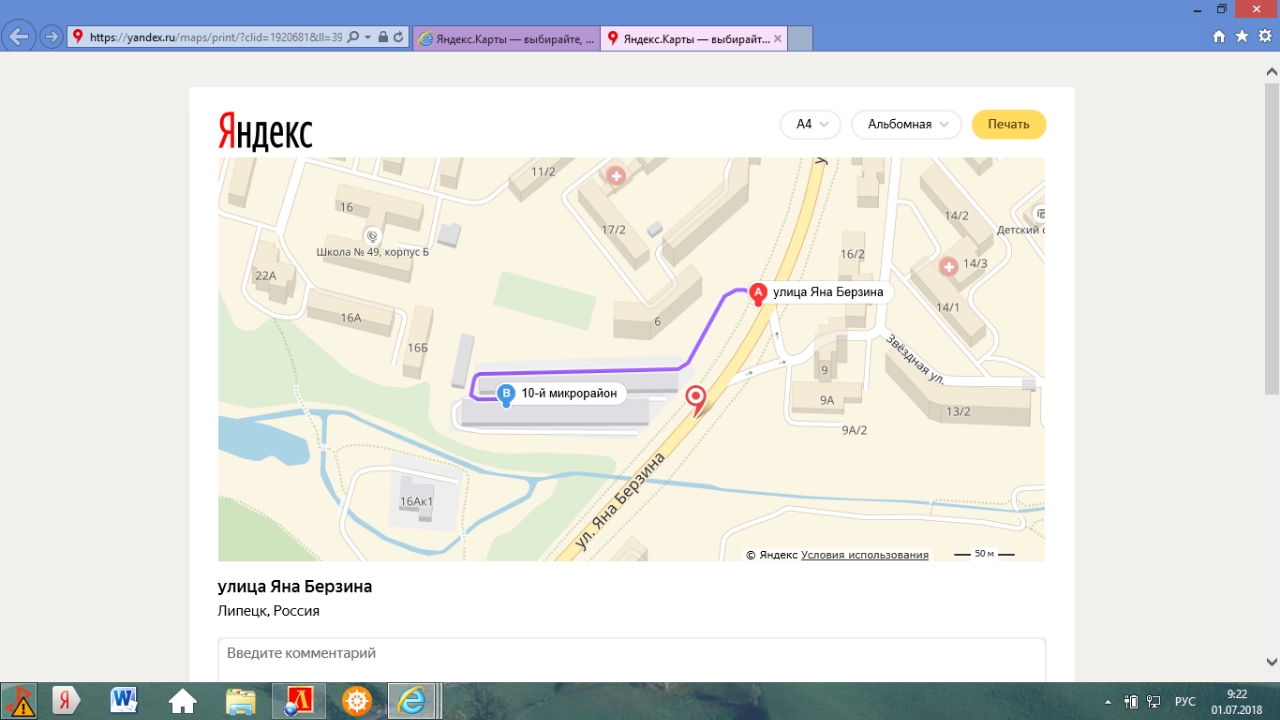Open the orange ship wheel app in taskbar
Viewport: 1280px width, 720px height.
357,701
